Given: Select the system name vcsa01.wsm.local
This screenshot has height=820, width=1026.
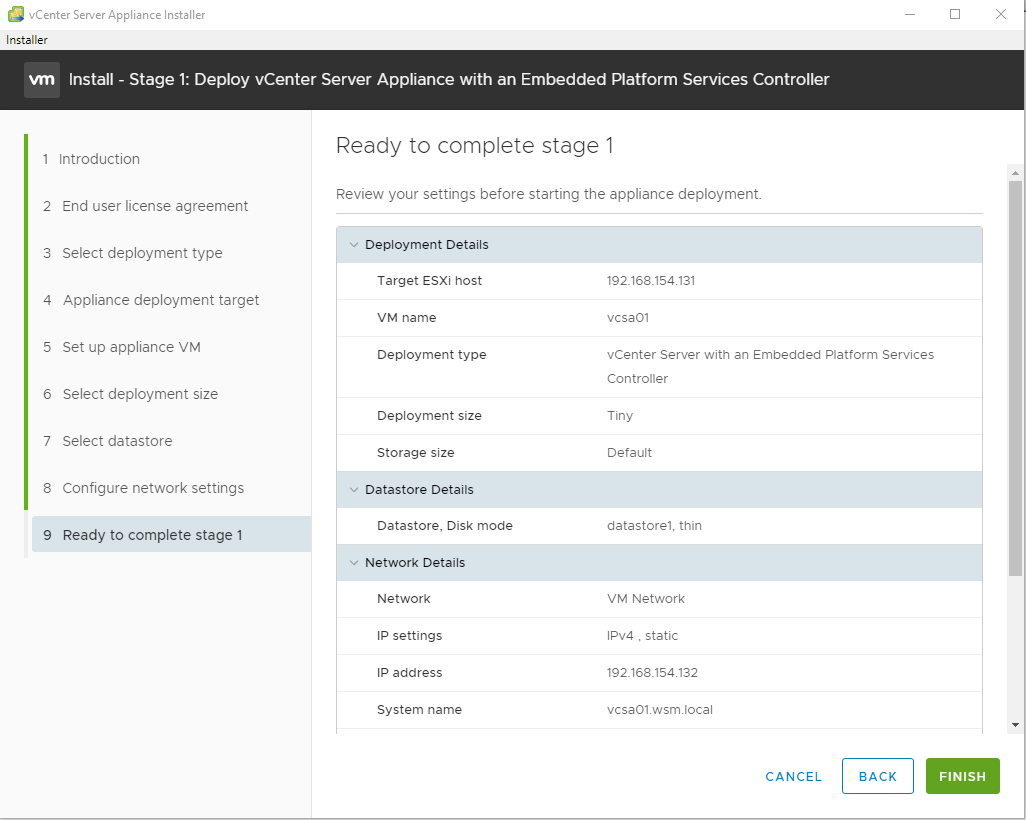Looking at the screenshot, I should (x=660, y=710).
